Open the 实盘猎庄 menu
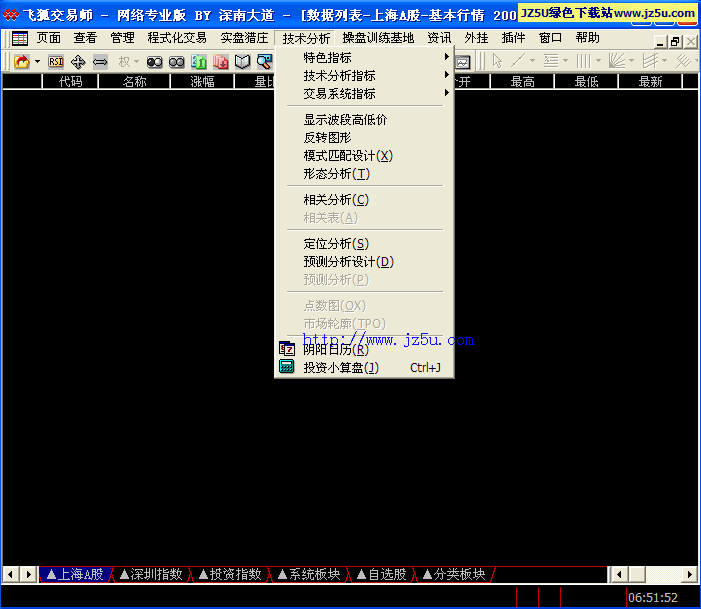Image resolution: width=701 pixels, height=609 pixels. pos(244,38)
